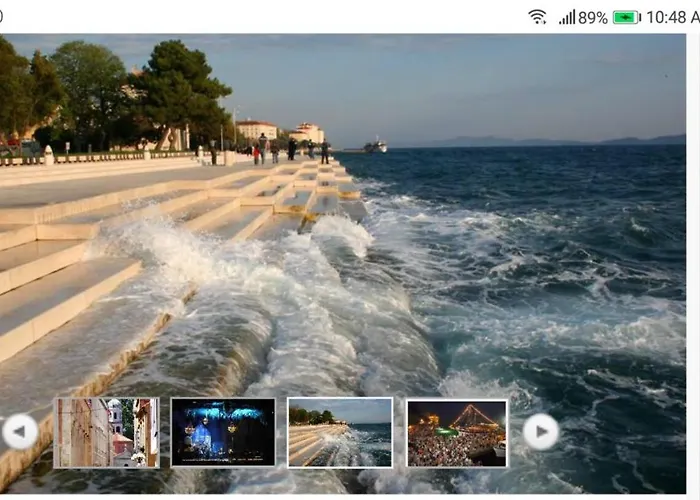Tap the cellular signal bars icon
The height and width of the screenshot is (500, 700).
[567, 17]
